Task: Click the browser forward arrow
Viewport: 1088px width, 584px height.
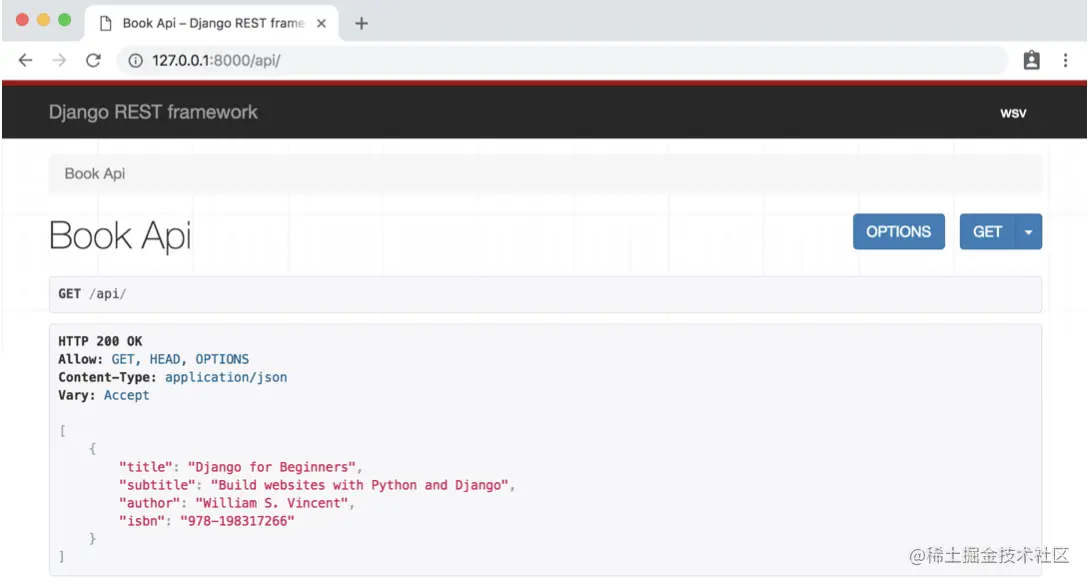Action: point(59,60)
